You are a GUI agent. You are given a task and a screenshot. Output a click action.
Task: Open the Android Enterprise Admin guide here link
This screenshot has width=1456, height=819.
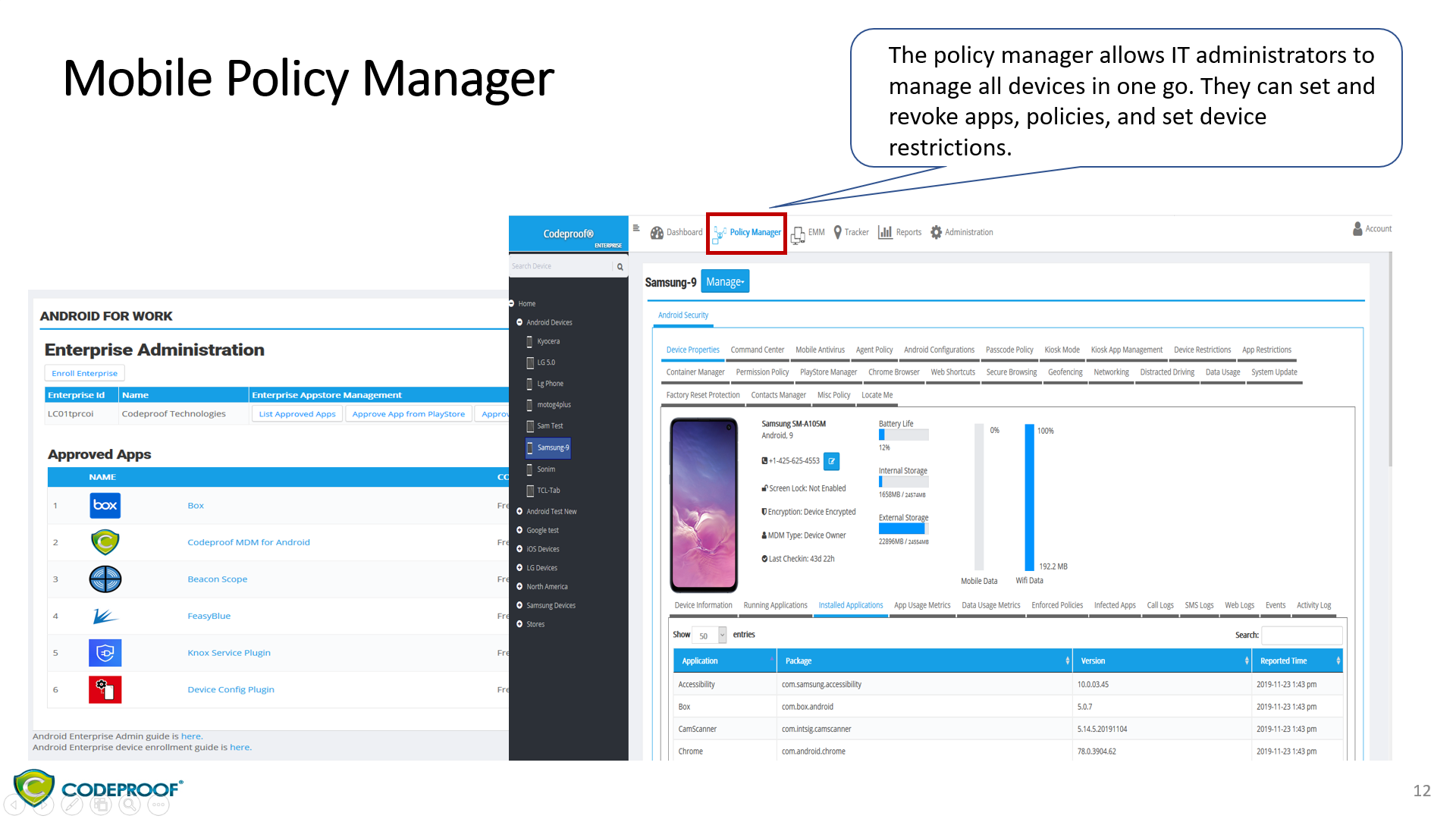pyautogui.click(x=191, y=736)
